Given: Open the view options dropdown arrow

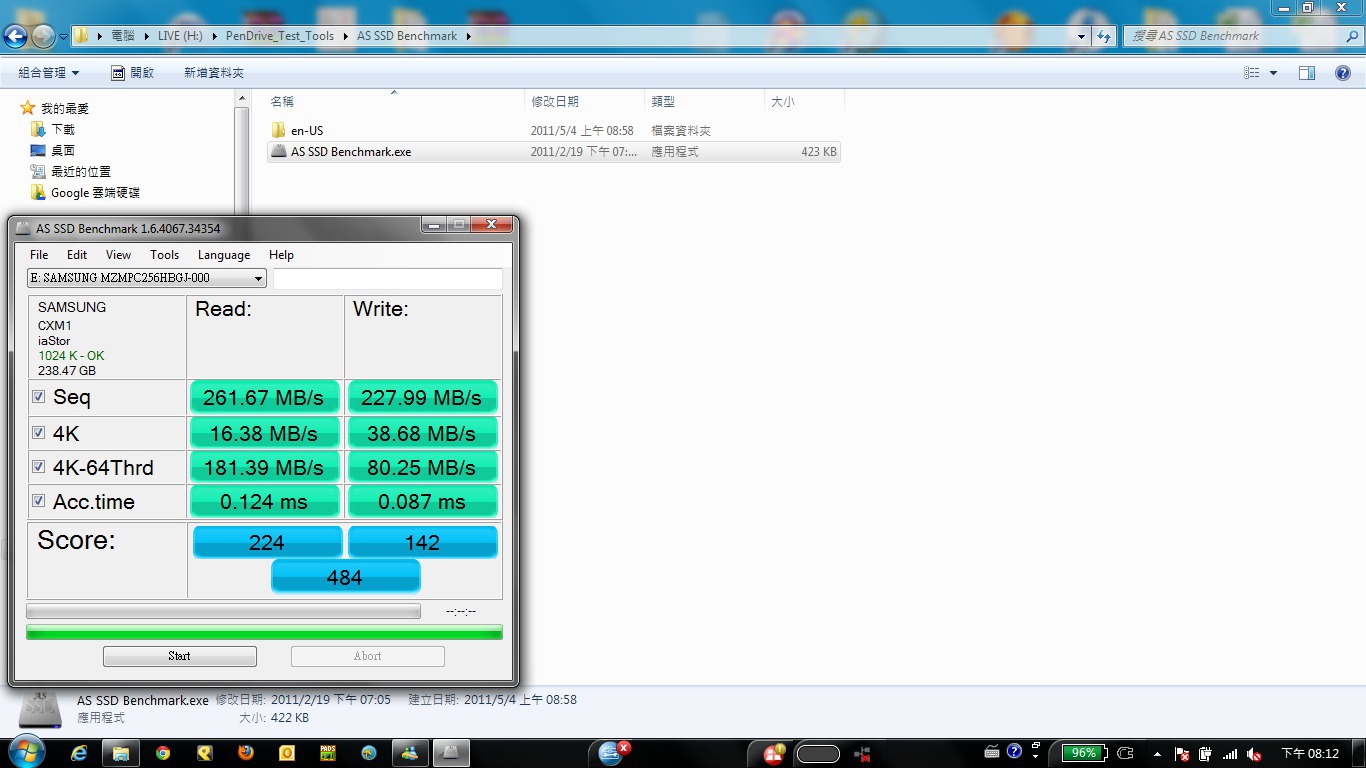Looking at the screenshot, I should point(1273,73).
